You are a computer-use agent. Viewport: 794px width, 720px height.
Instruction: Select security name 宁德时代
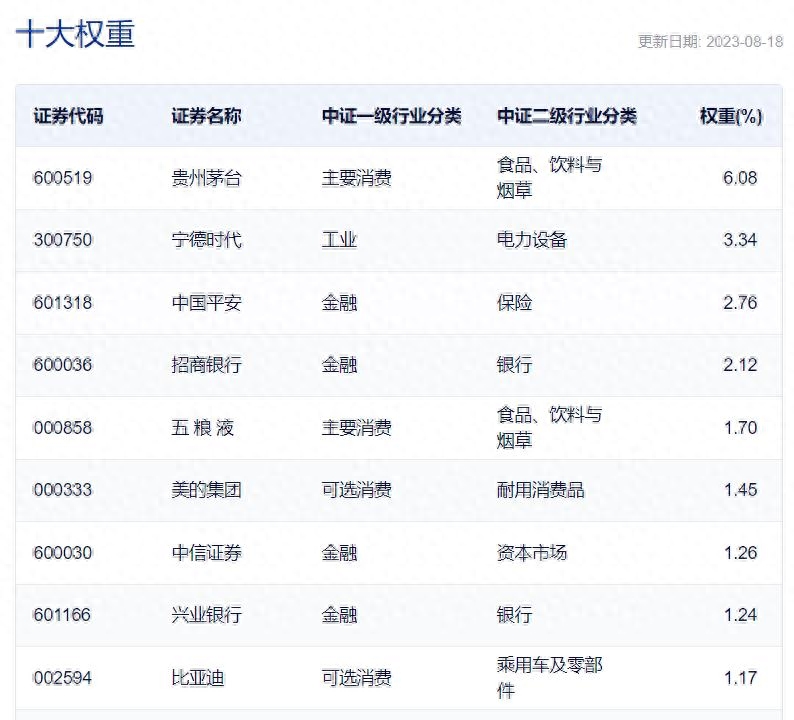(206, 239)
